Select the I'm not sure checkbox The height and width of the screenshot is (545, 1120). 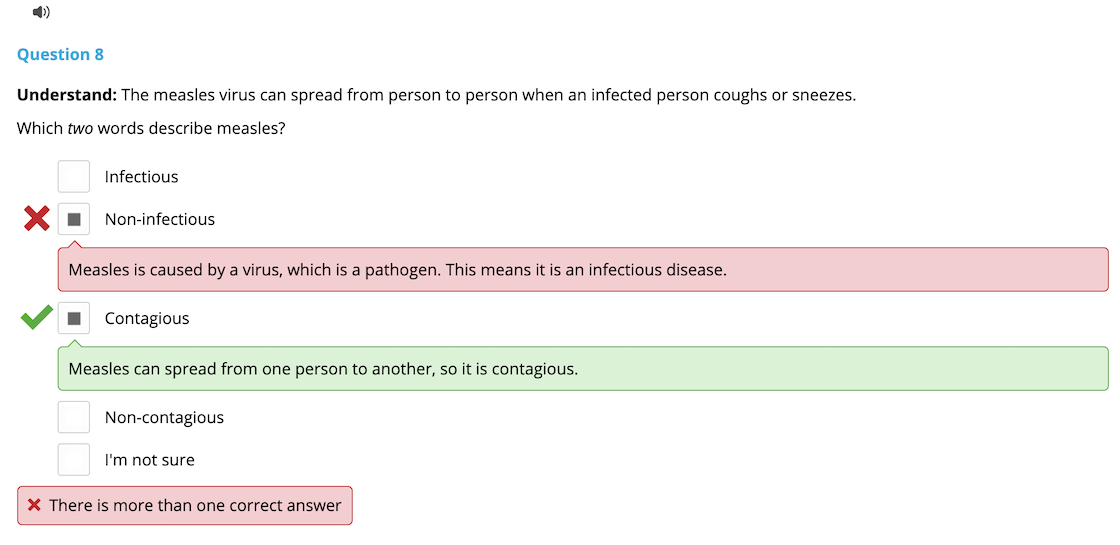(74, 459)
